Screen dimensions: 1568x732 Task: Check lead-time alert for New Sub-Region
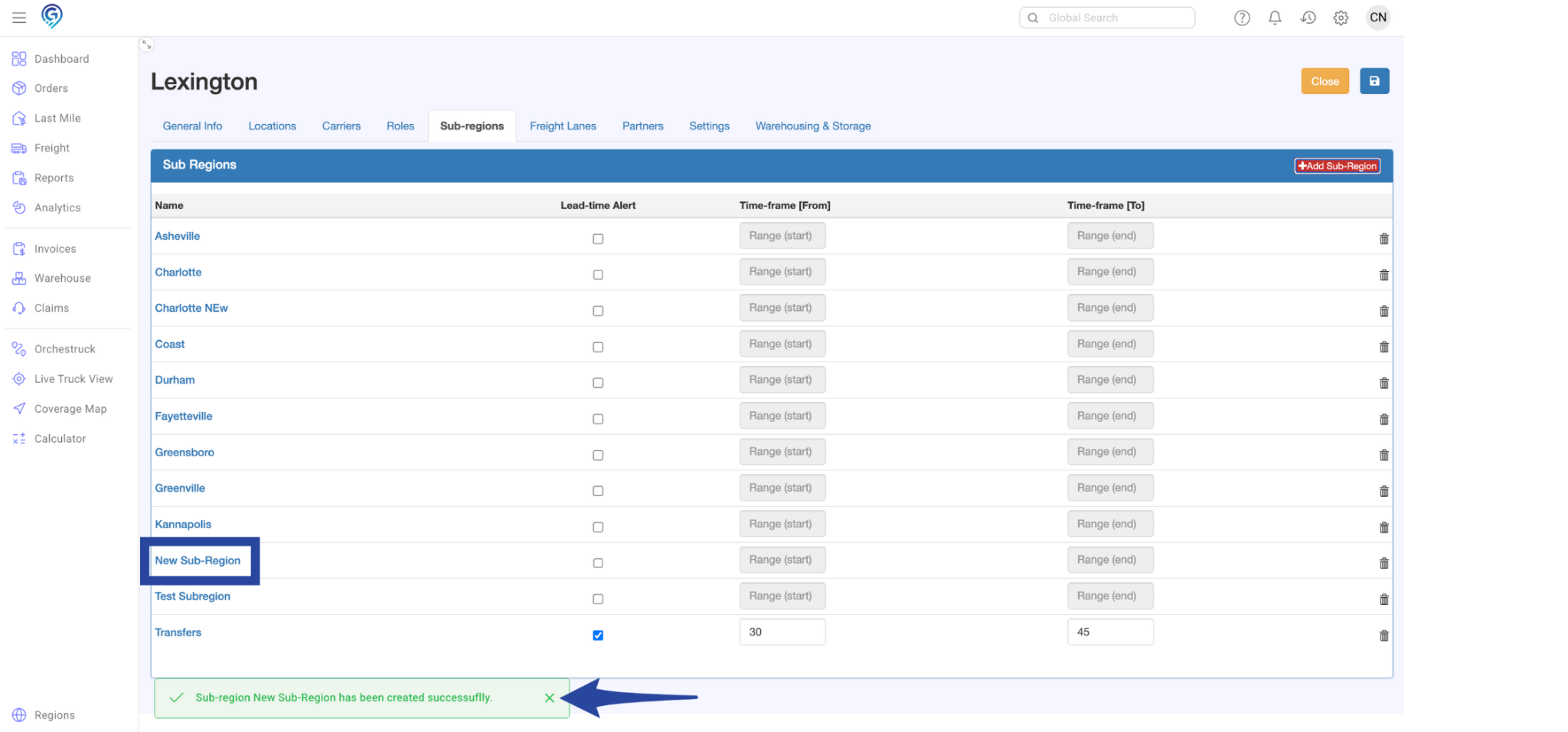tap(598, 563)
